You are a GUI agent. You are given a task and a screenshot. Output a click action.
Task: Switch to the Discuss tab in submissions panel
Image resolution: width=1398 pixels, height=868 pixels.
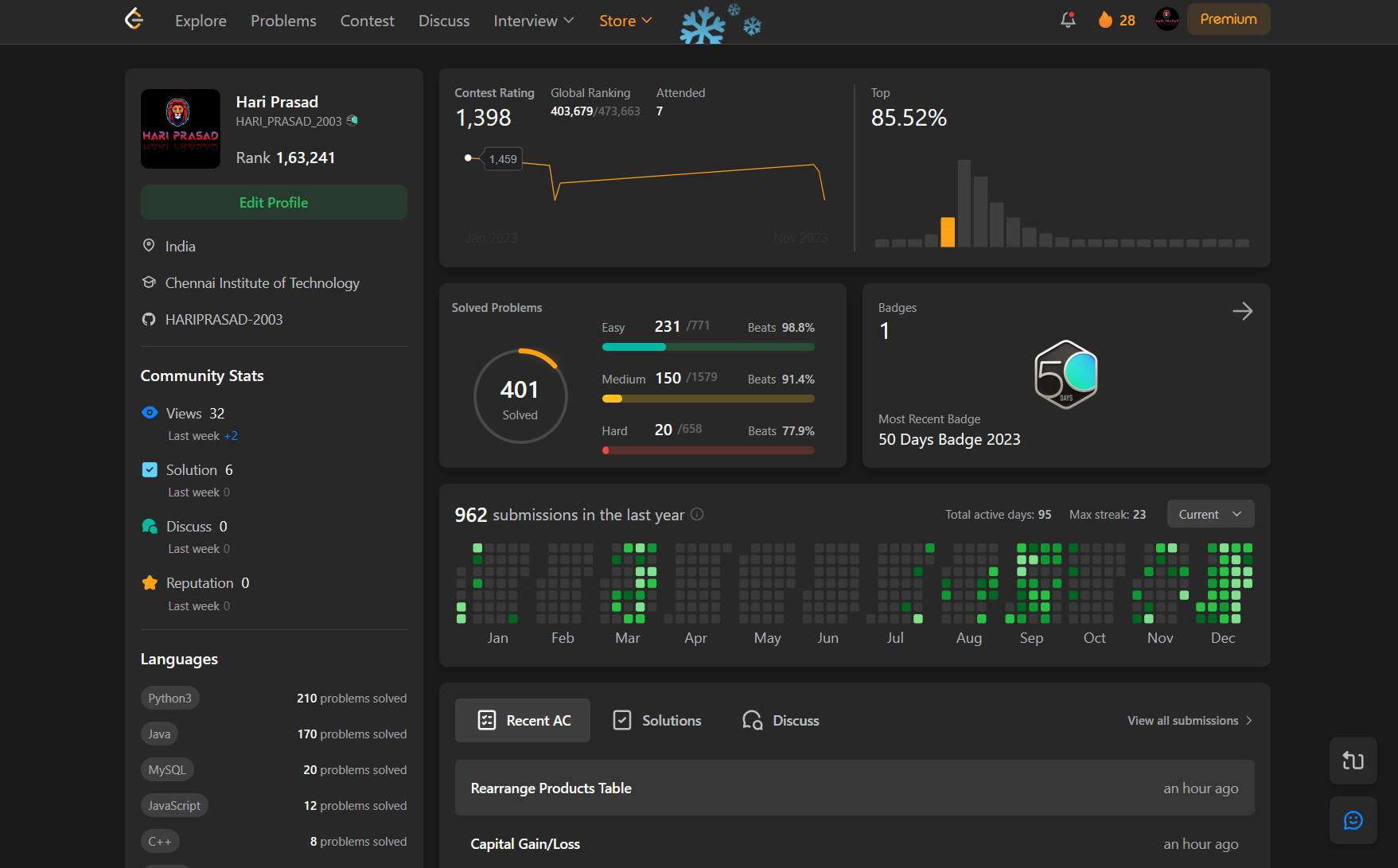click(781, 720)
